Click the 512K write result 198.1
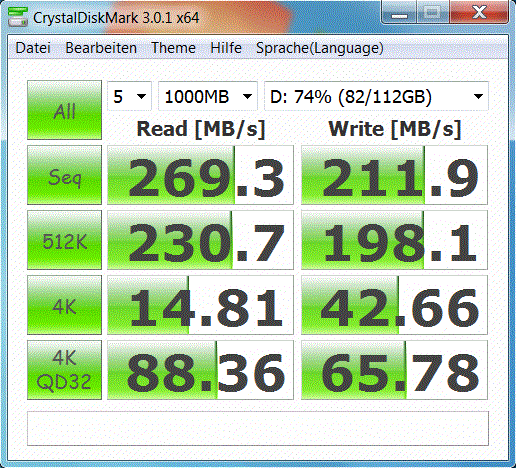The width and height of the screenshot is (516, 468). point(394,240)
